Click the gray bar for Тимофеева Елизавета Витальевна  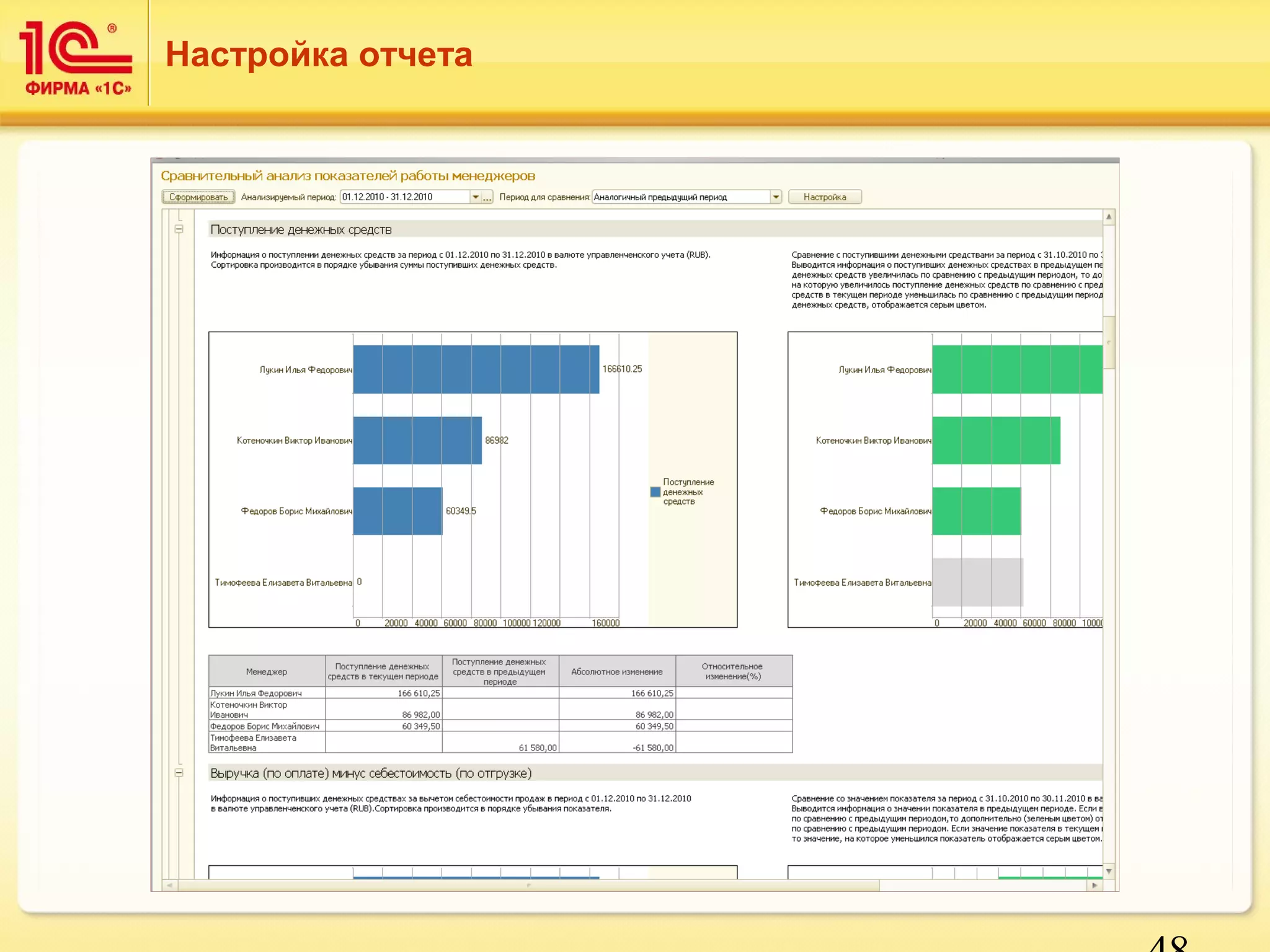(977, 583)
